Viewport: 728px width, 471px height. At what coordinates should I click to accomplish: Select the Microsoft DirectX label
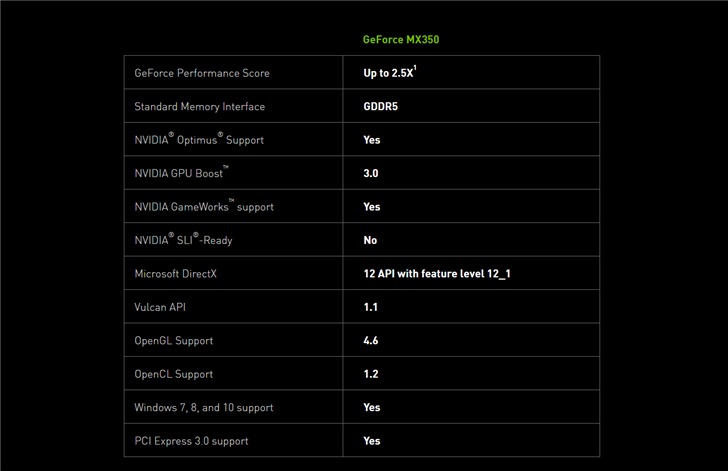(176, 273)
